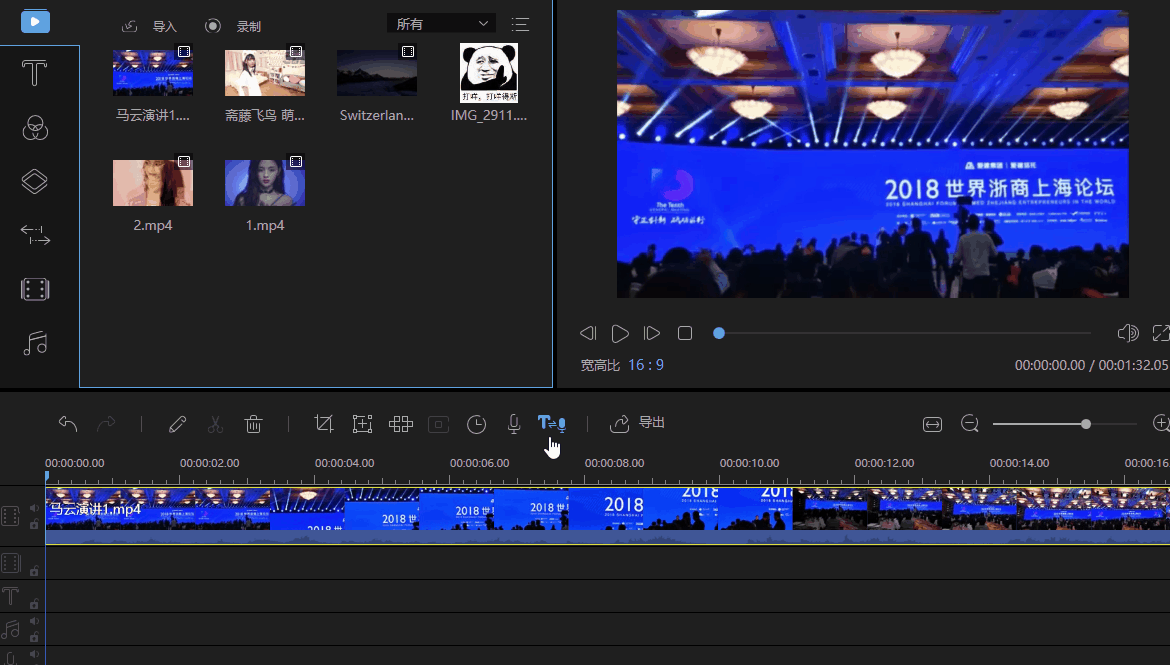This screenshot has height=665, width=1170.
Task: Undo the last action
Action: click(68, 424)
